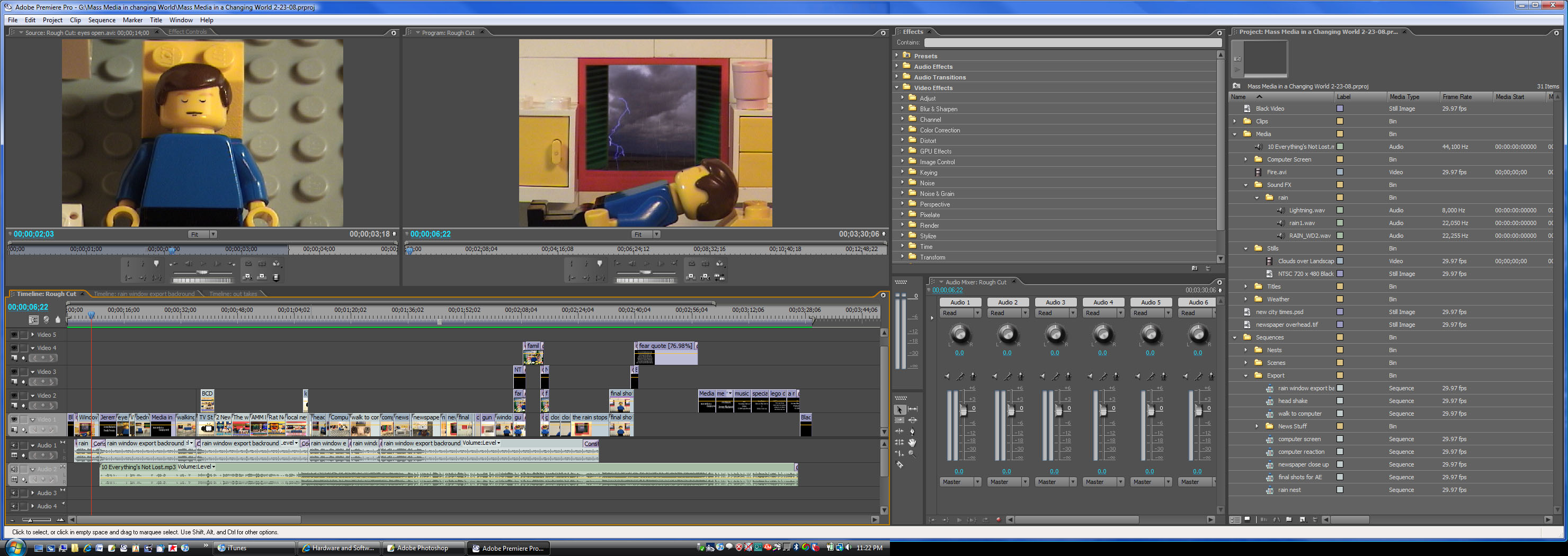Click Set In Point in Source monitor
Image resolution: width=1568 pixels, height=556 pixels.
(x=128, y=264)
